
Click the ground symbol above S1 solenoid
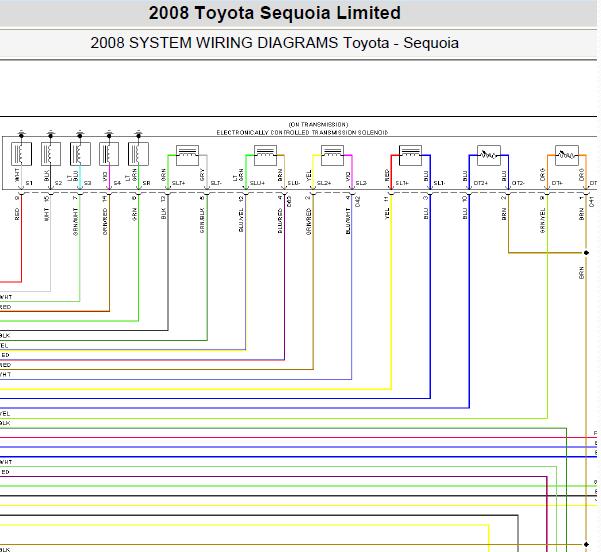[x=21, y=133]
